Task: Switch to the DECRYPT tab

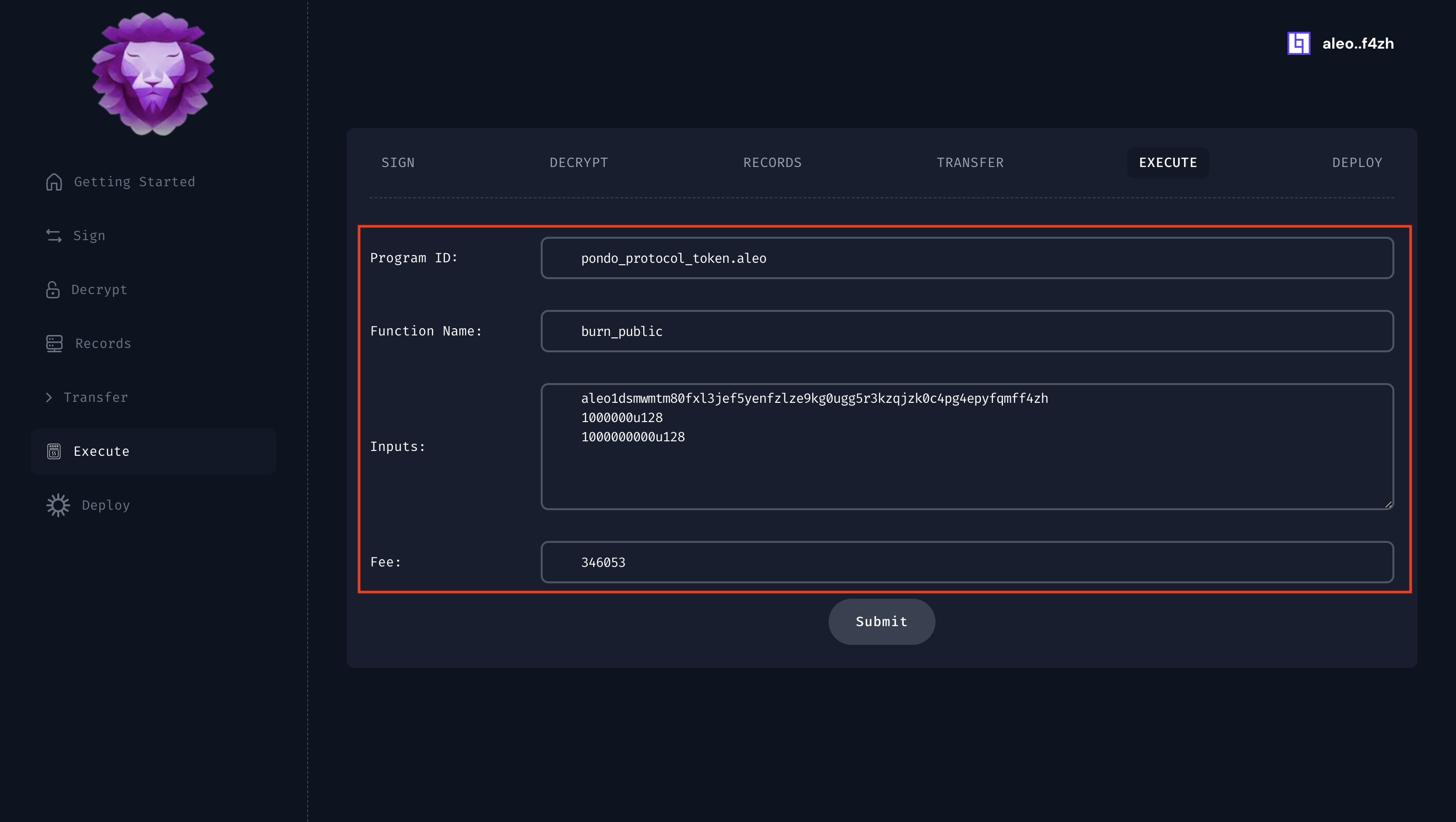Action: pos(579,163)
